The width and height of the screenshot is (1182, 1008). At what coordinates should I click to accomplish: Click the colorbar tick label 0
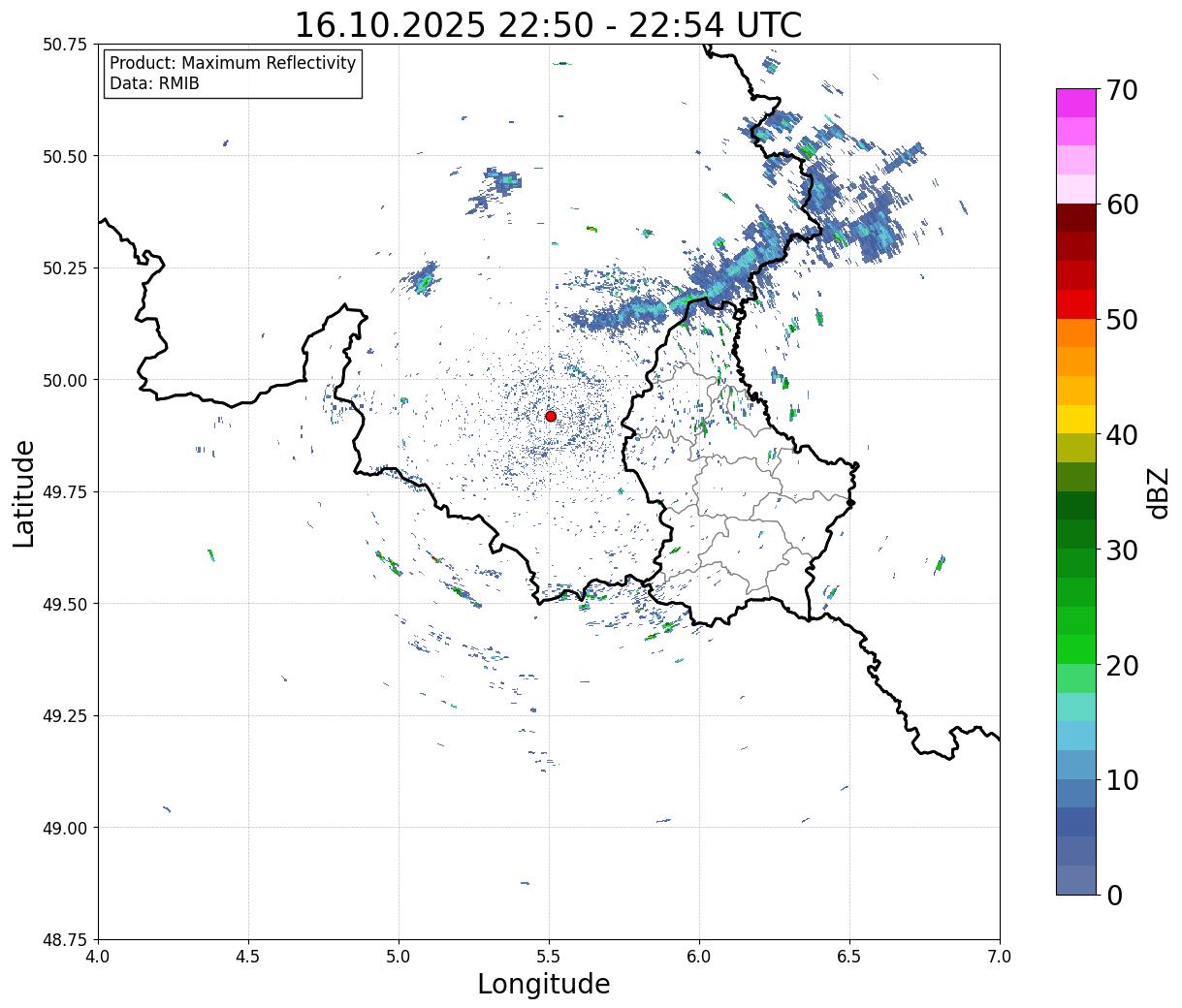coord(1114,896)
